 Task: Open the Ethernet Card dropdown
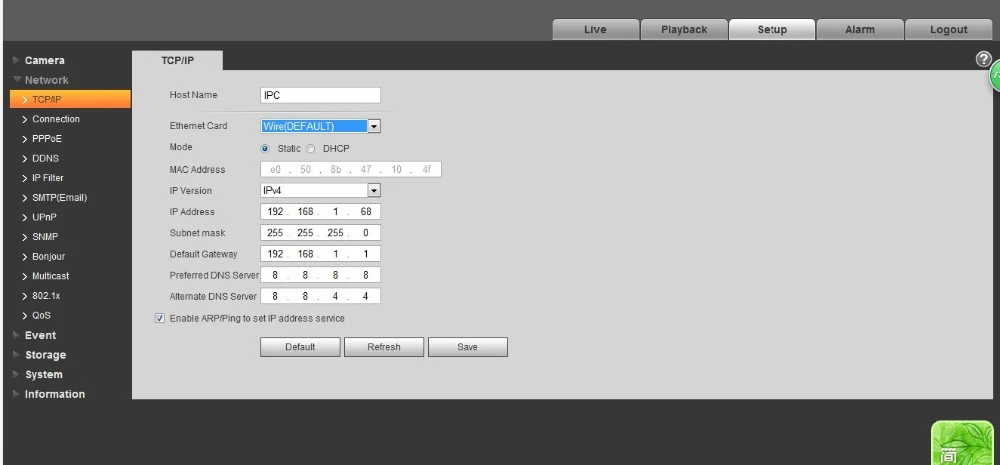point(320,126)
